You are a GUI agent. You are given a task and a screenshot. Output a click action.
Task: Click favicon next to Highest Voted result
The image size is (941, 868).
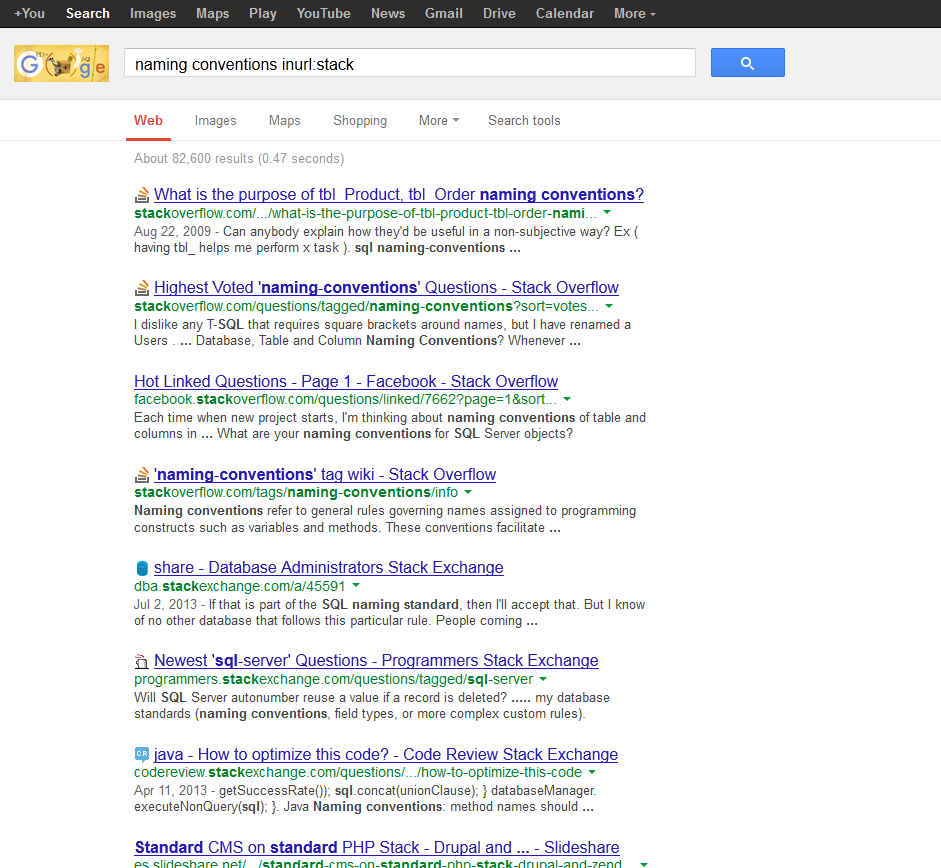tap(142, 288)
